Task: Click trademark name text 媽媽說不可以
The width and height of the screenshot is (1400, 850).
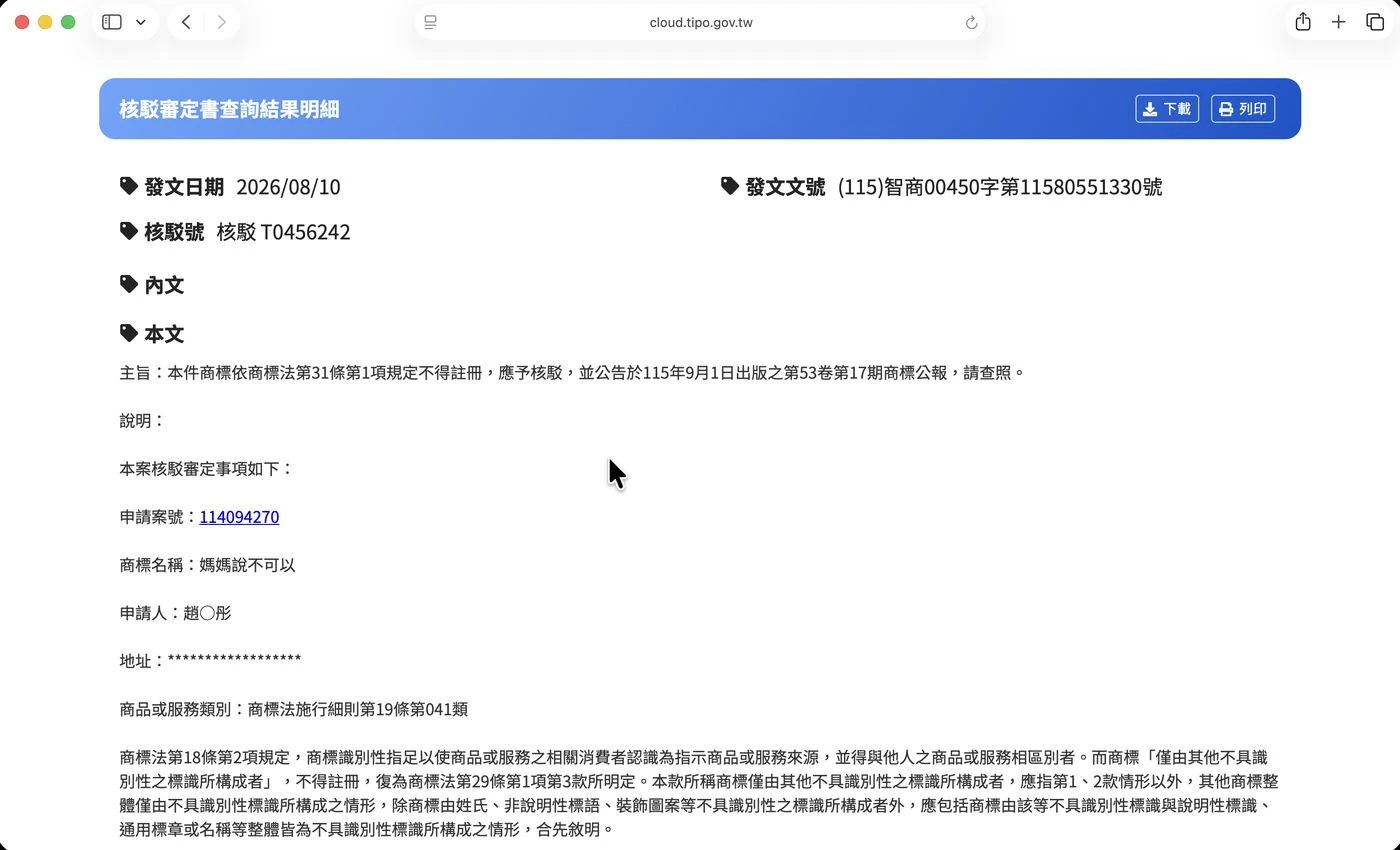Action: (x=248, y=565)
